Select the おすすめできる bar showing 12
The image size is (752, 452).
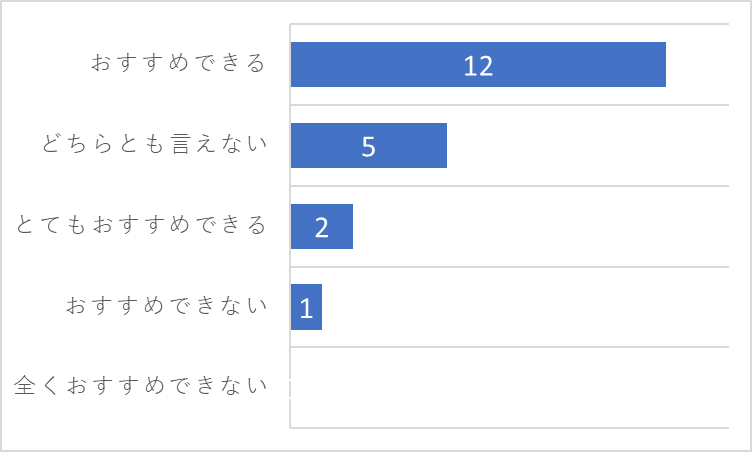tap(478, 64)
